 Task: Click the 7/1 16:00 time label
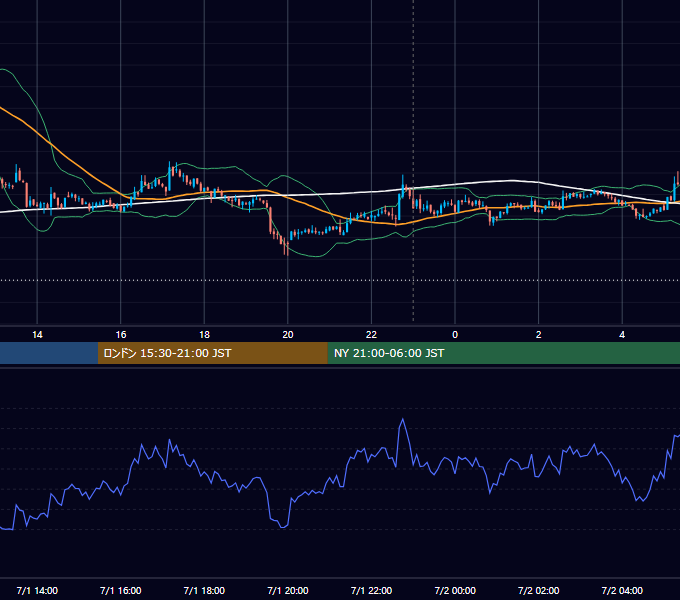[121, 590]
